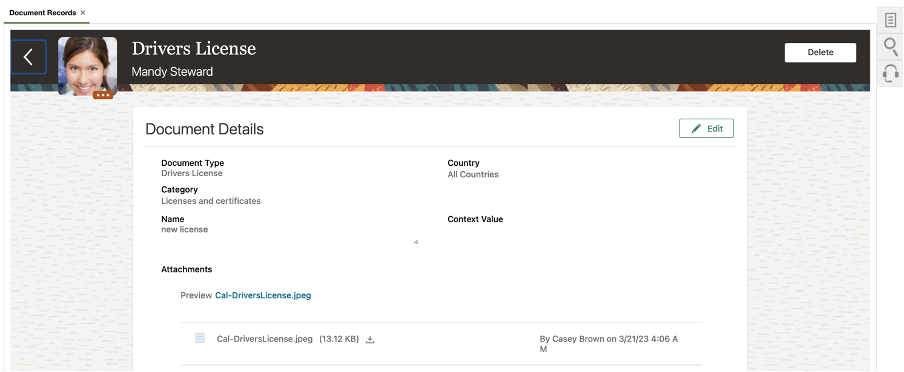Open the document list sidebar icon
This screenshot has height=372, width=904.
(x=890, y=20)
